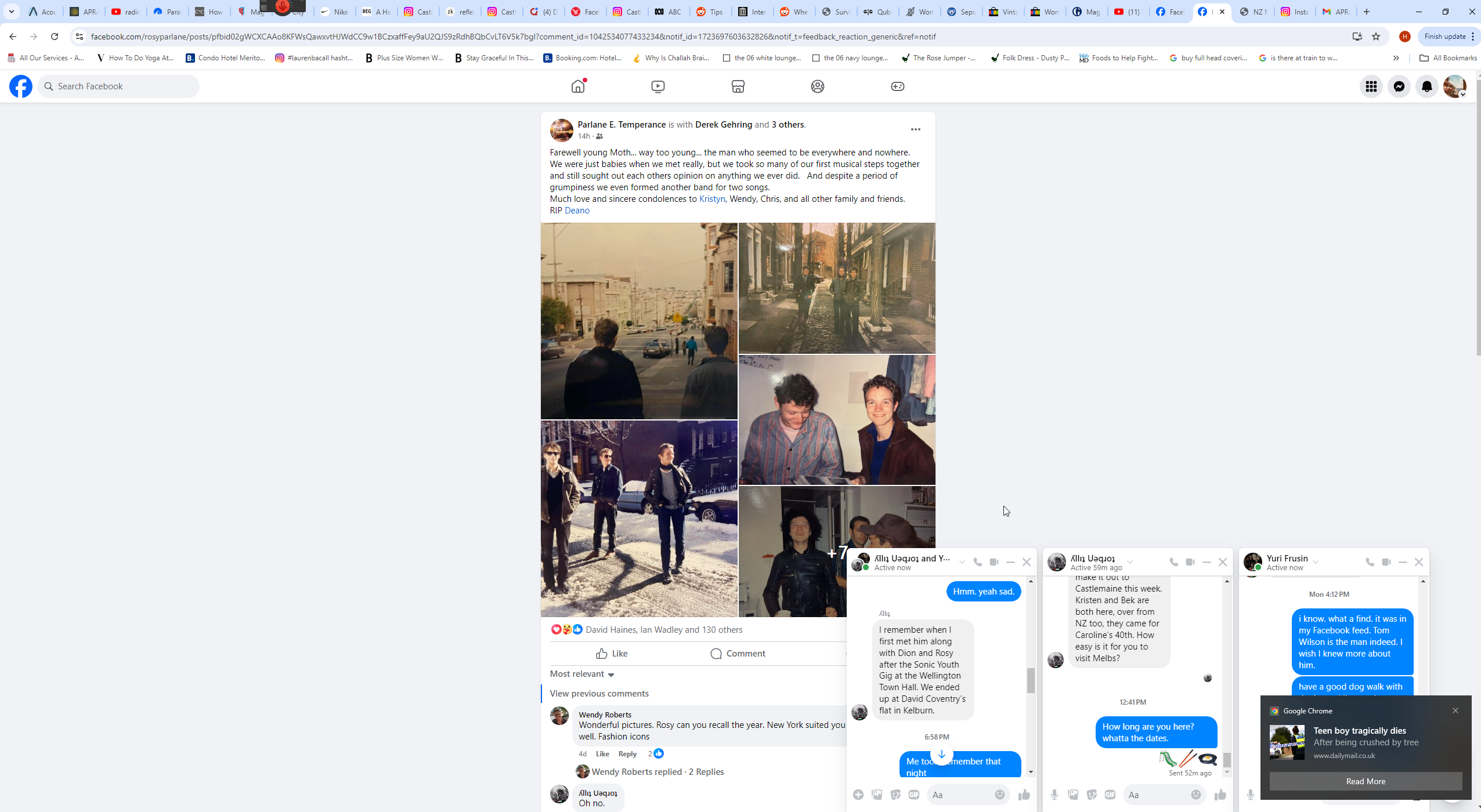The width and height of the screenshot is (1481, 812).
Task: Open Yuri Frusin chat settings chevron
Action: [x=1316, y=561]
